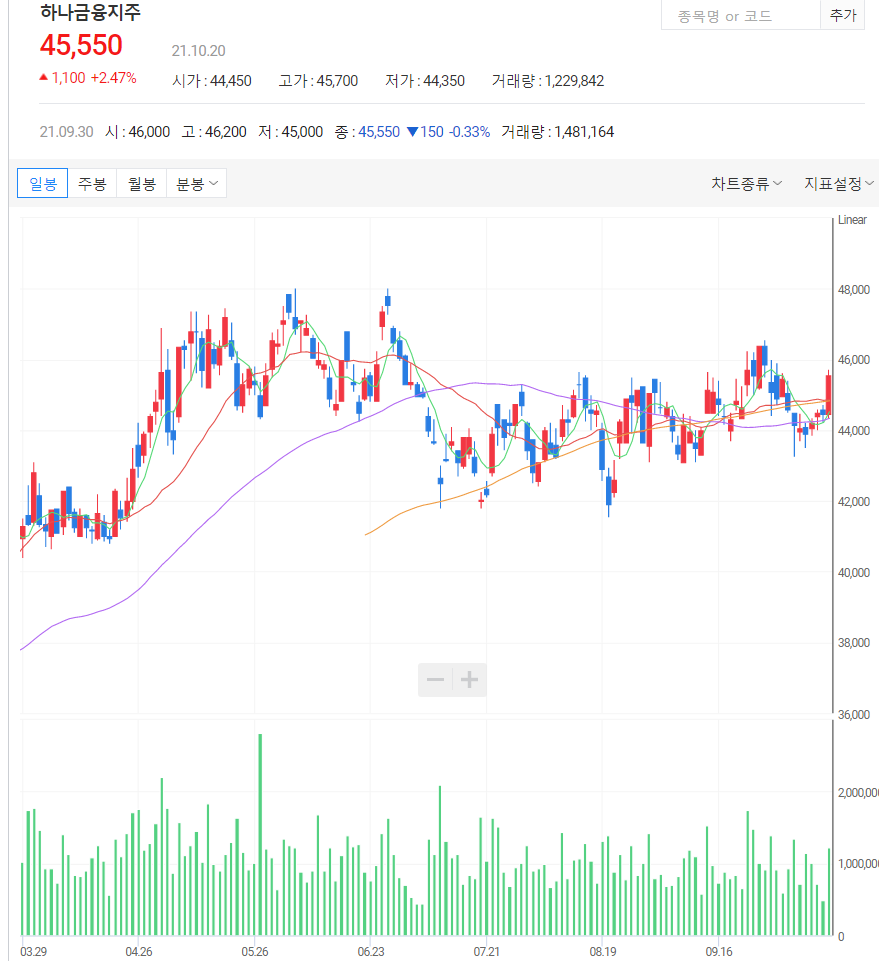
Task: Click the 거래량 : 1,229,842 value
Action: pos(548,81)
